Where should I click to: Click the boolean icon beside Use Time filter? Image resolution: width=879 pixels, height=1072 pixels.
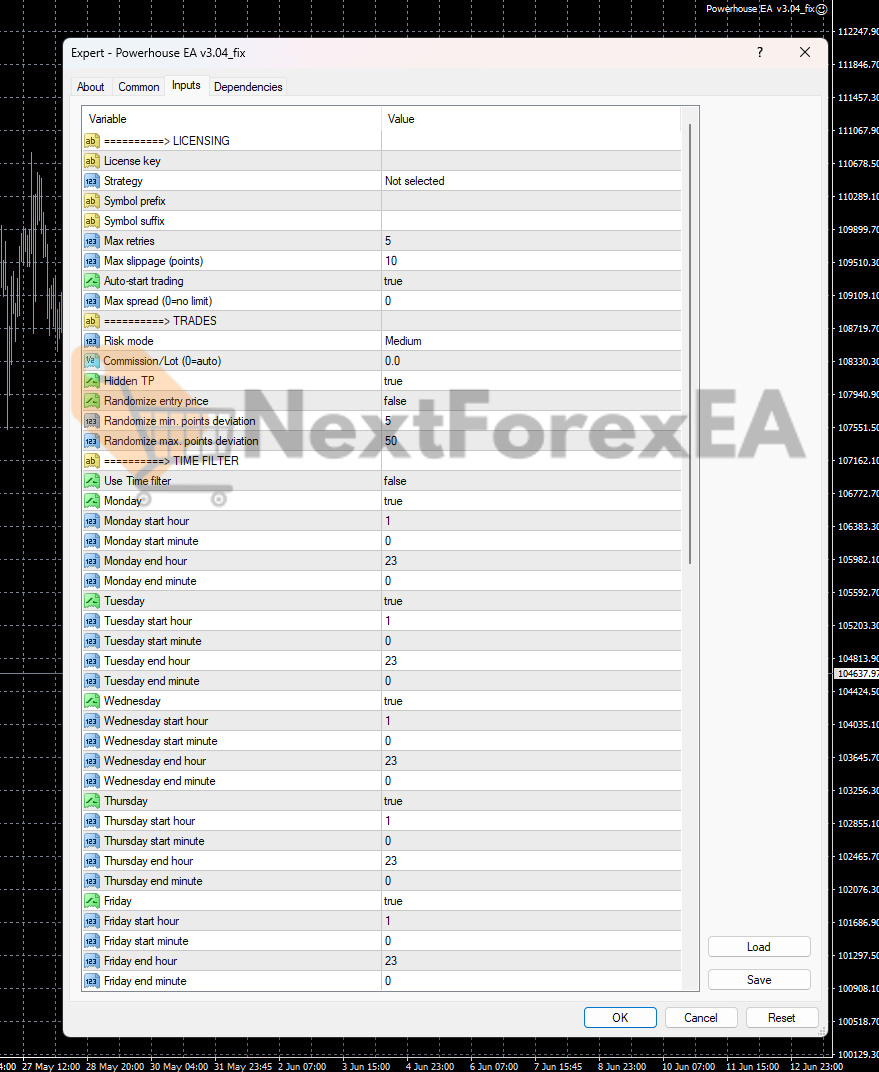pyautogui.click(x=91, y=481)
